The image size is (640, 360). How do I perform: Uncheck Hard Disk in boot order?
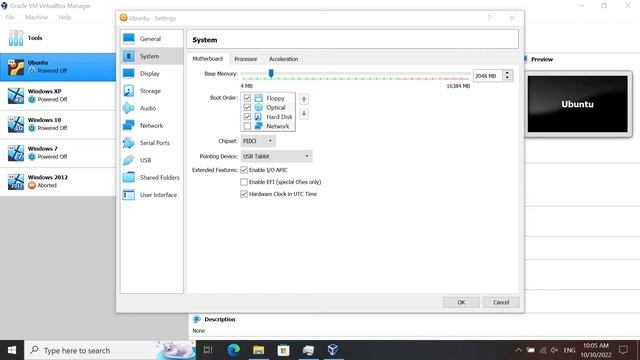[x=247, y=117]
